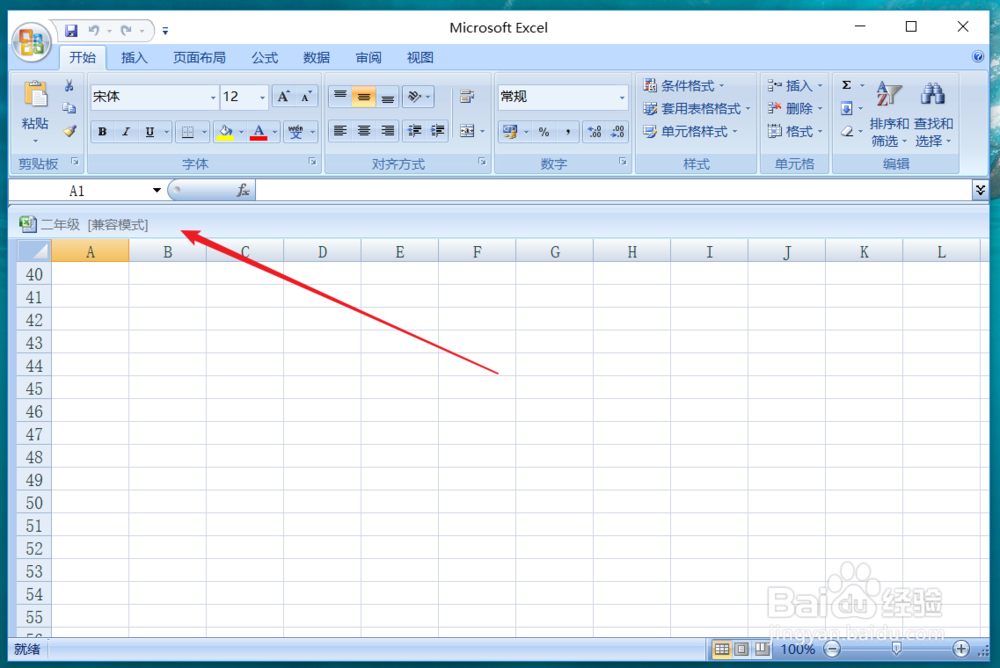Viewport: 1000px width, 668px height.
Task: Select column A header
Action: point(90,252)
